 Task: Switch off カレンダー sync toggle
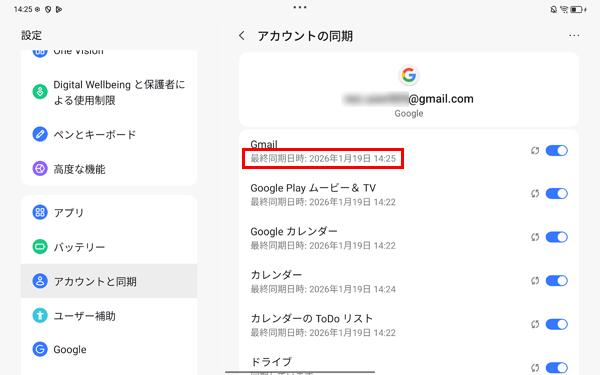556,281
